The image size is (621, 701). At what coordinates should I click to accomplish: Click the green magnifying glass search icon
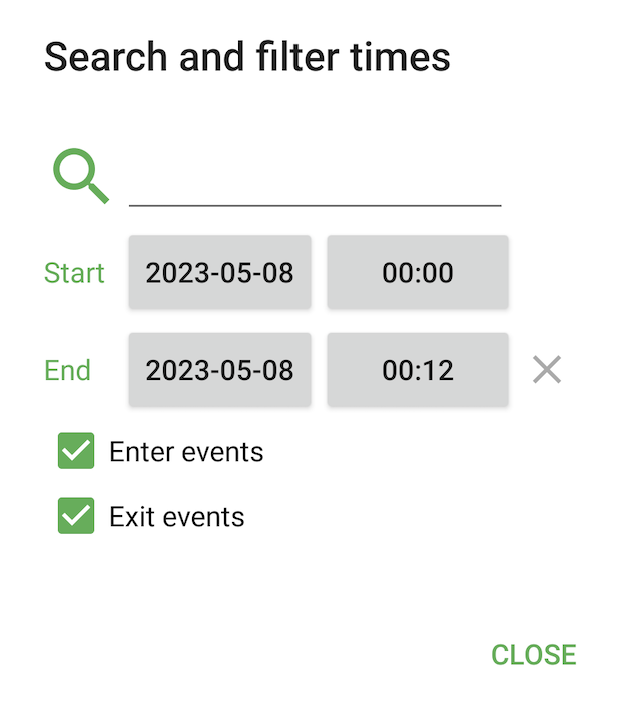click(x=80, y=177)
